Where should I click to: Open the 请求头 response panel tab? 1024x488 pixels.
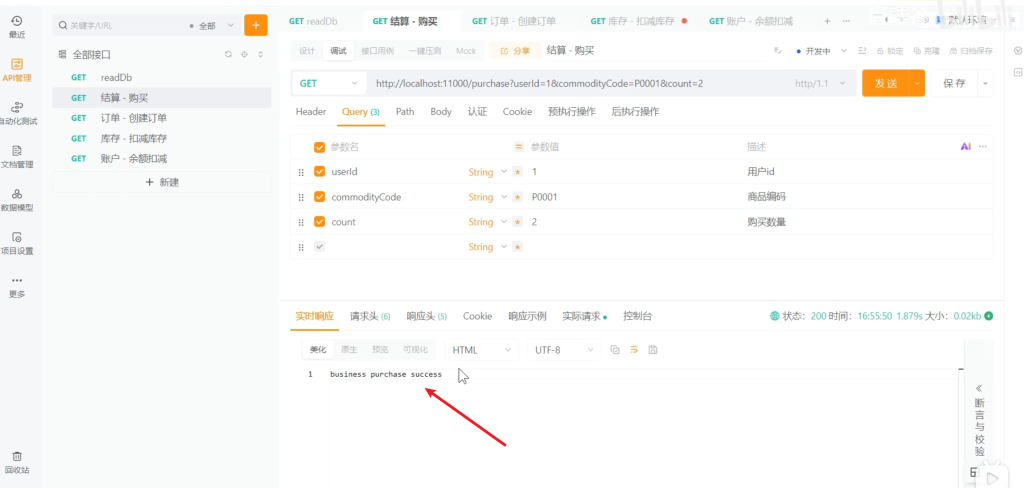tap(369, 316)
